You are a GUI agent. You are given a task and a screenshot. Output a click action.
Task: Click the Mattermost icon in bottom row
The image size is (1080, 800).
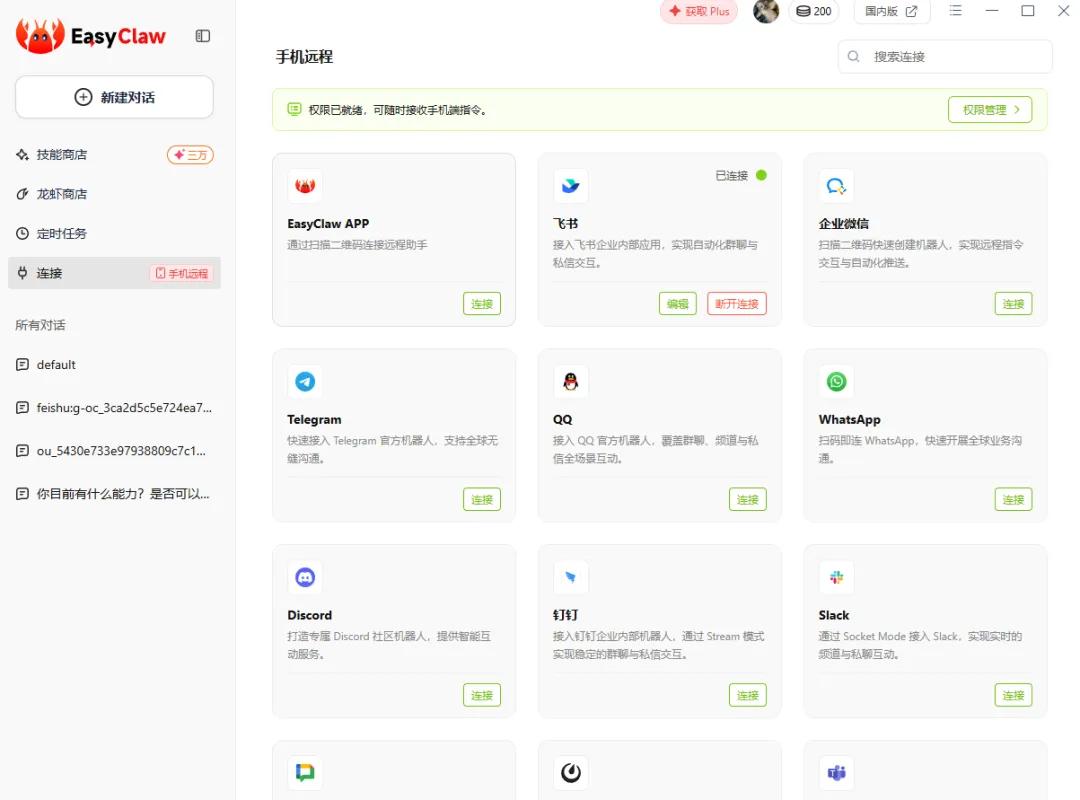(570, 772)
